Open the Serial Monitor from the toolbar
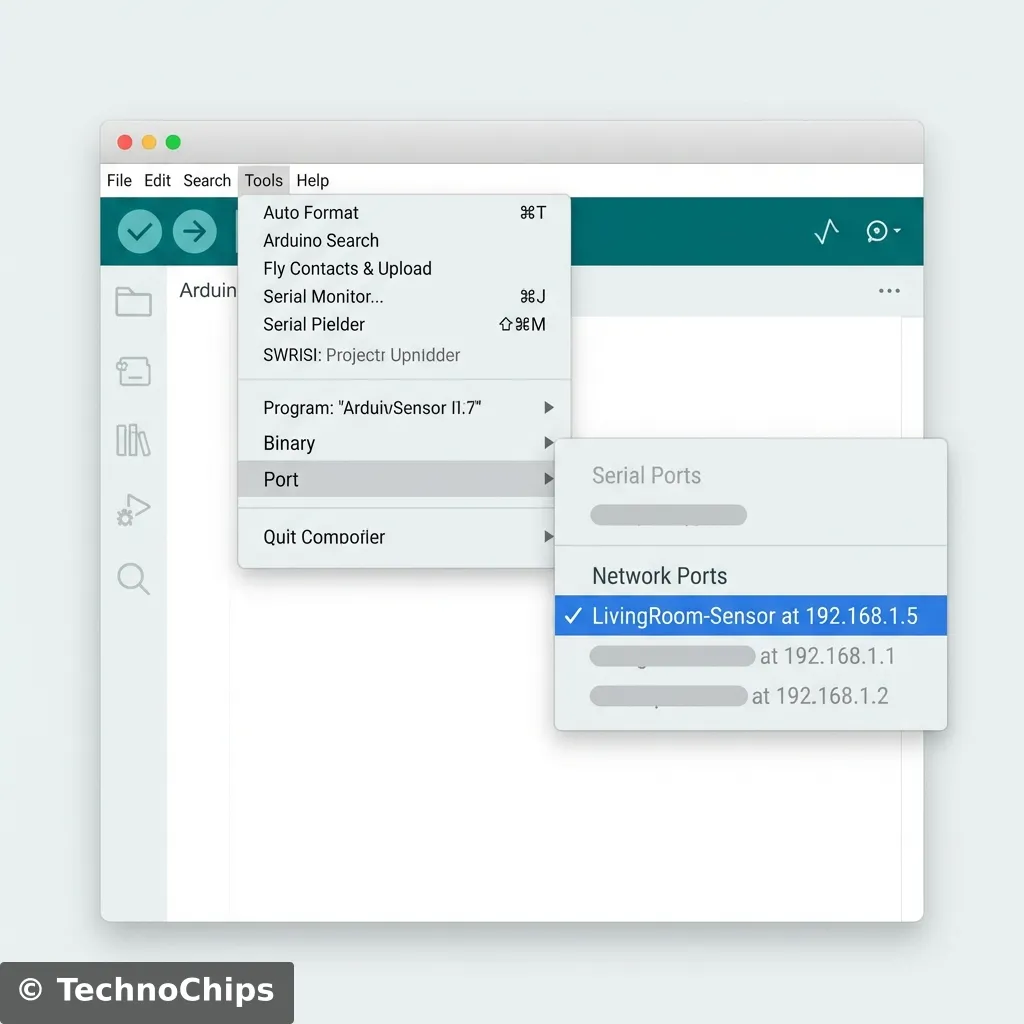 click(x=876, y=231)
